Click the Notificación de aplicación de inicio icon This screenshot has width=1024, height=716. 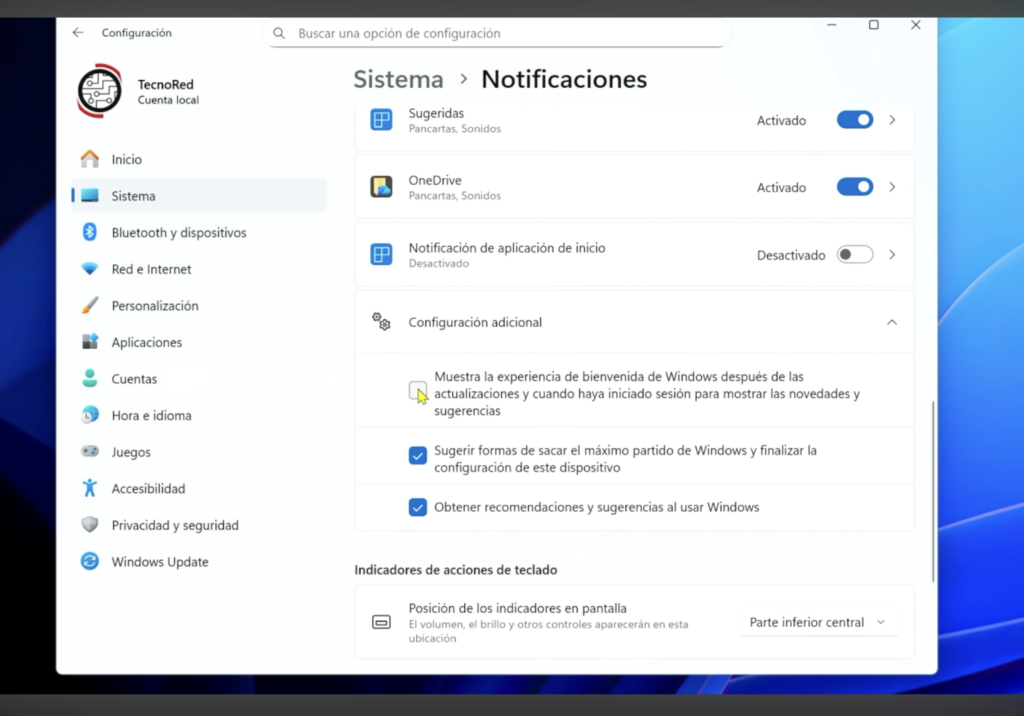point(381,254)
